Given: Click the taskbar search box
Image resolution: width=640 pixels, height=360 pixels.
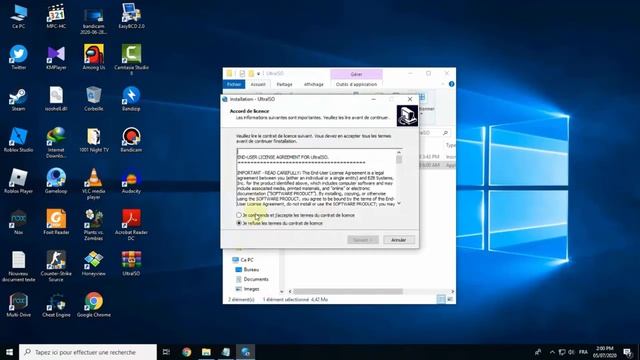Looking at the screenshot, I should [x=88, y=352].
